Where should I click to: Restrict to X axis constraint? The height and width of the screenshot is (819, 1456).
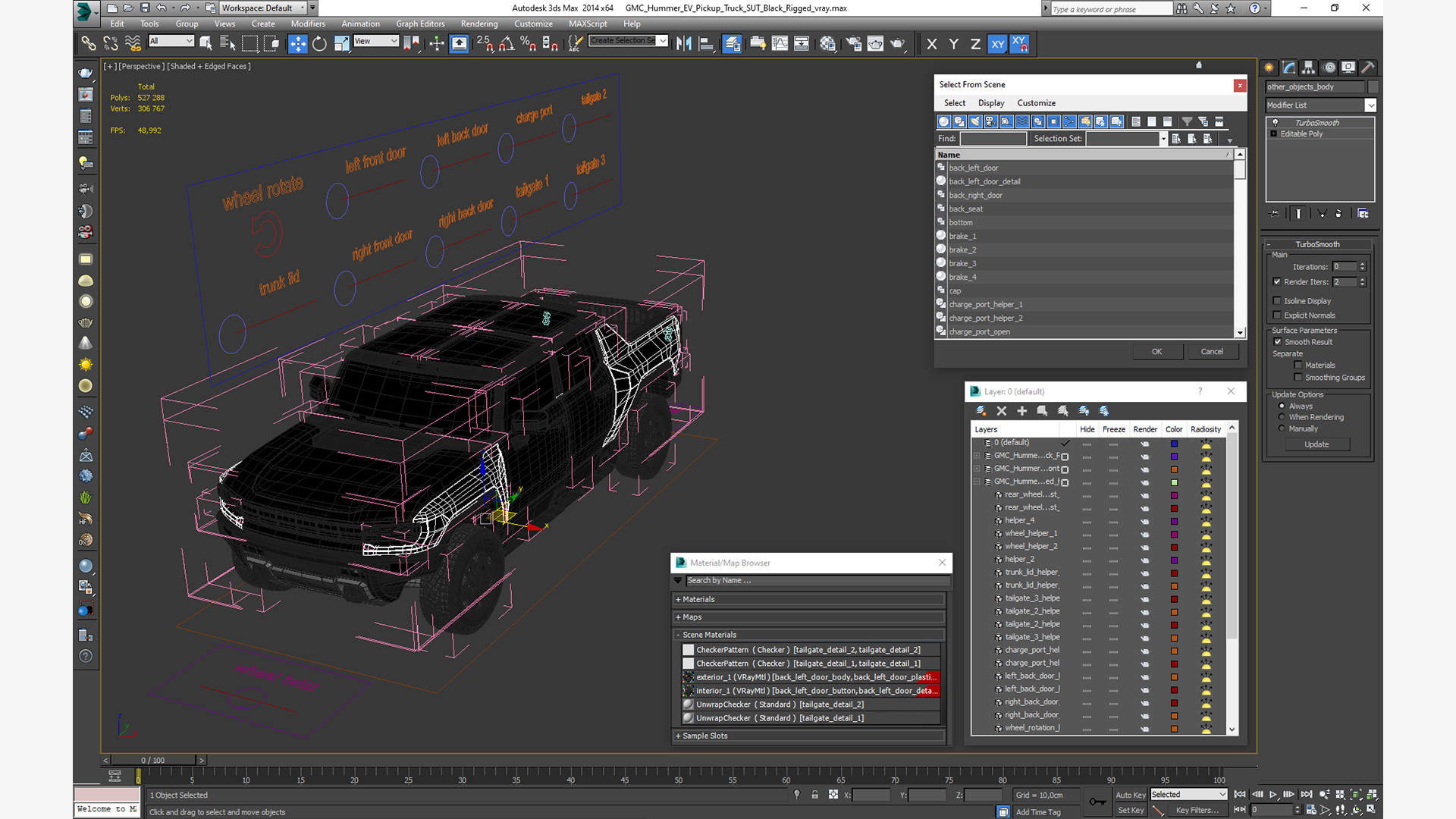(932, 44)
